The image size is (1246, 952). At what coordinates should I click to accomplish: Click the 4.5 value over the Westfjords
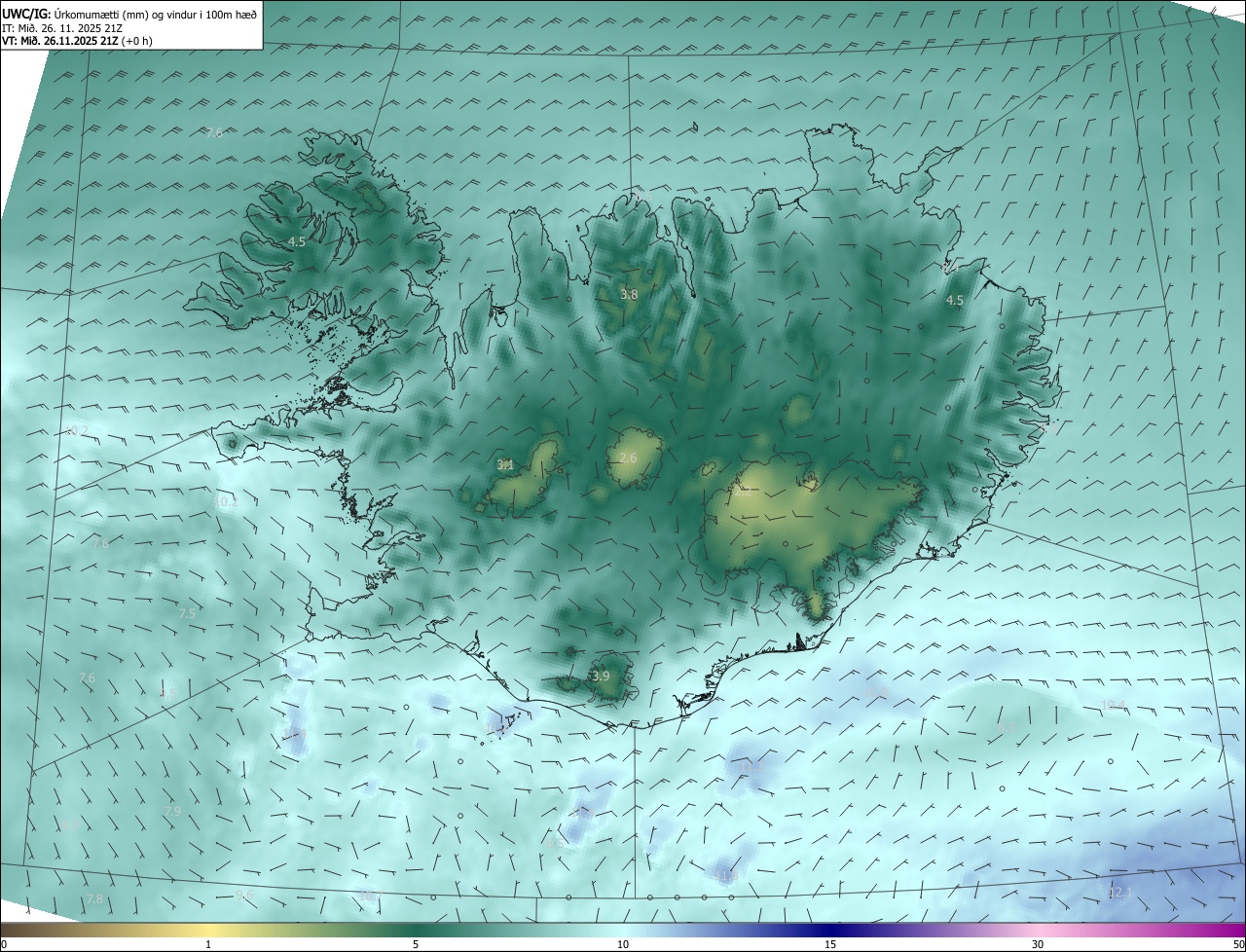coord(297,241)
